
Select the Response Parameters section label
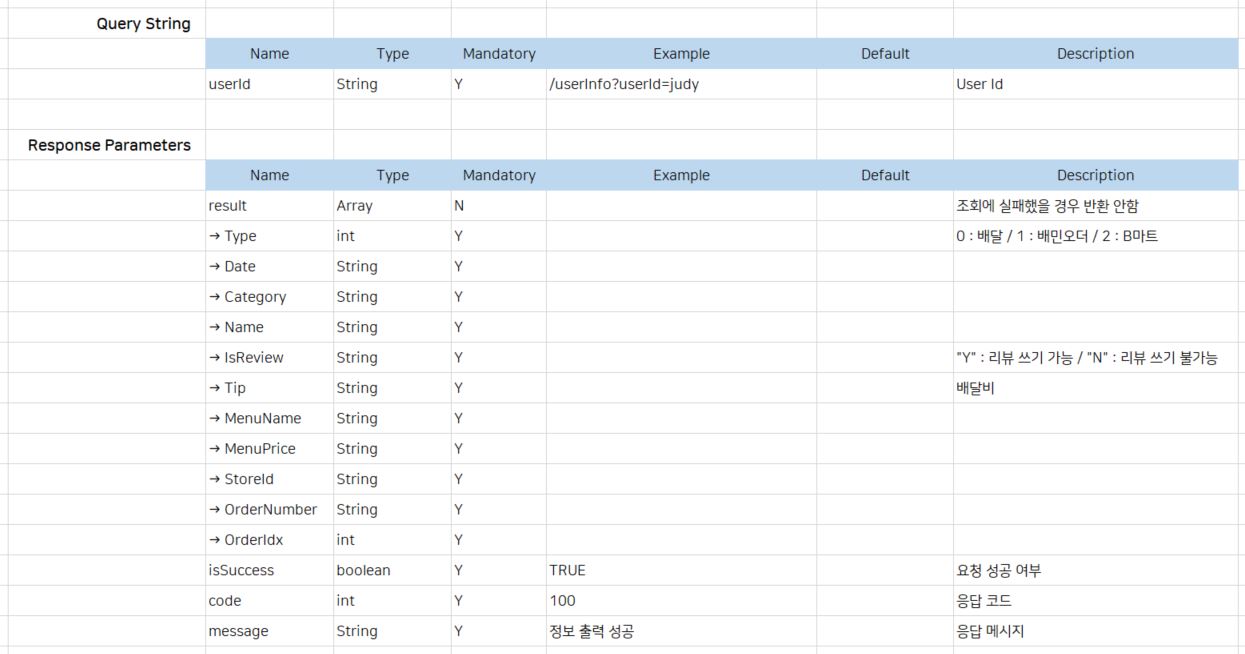(109, 145)
